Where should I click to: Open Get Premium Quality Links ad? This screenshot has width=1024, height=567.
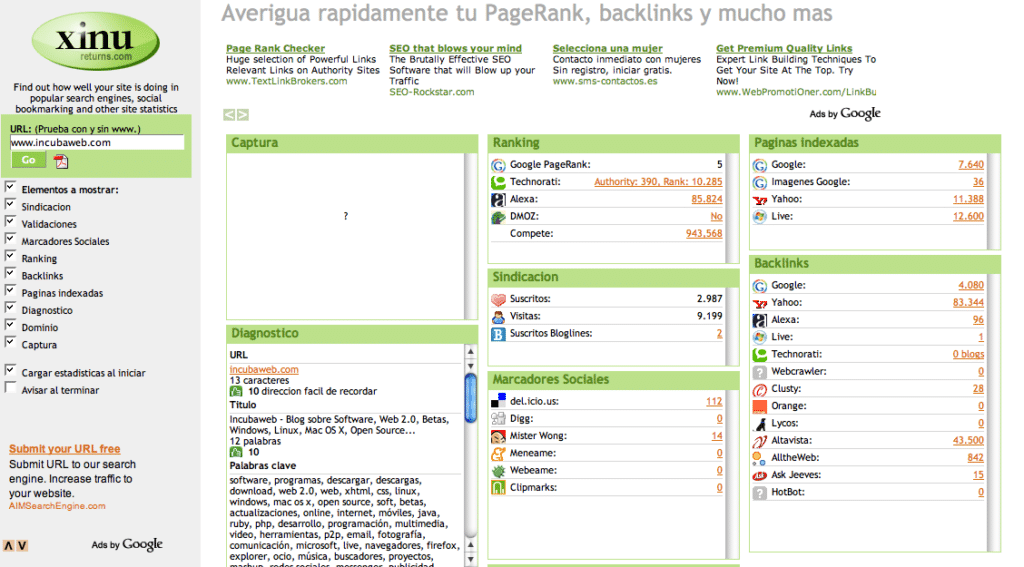coord(784,48)
